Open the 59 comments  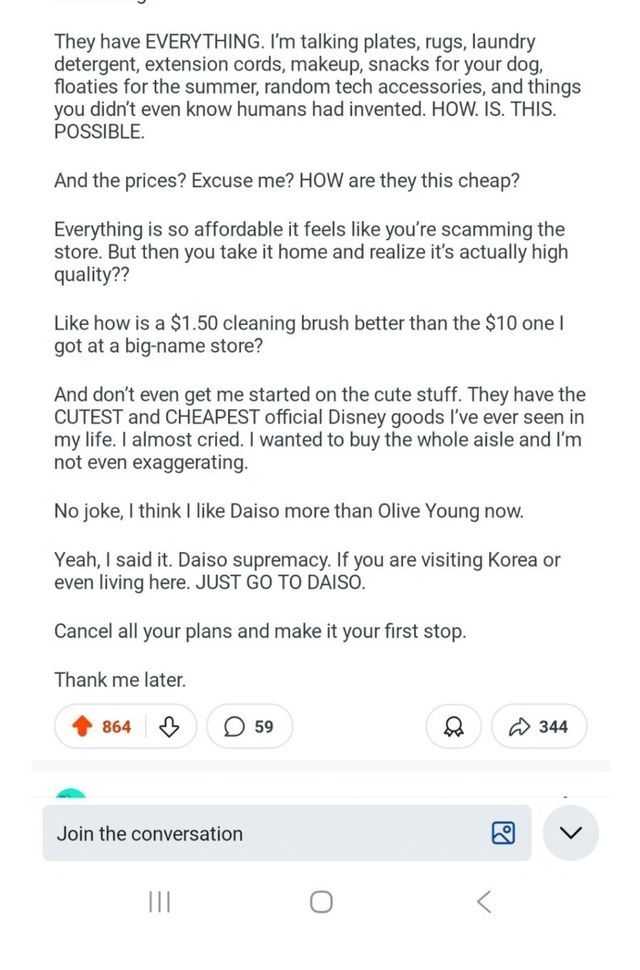pyautogui.click(x=250, y=727)
